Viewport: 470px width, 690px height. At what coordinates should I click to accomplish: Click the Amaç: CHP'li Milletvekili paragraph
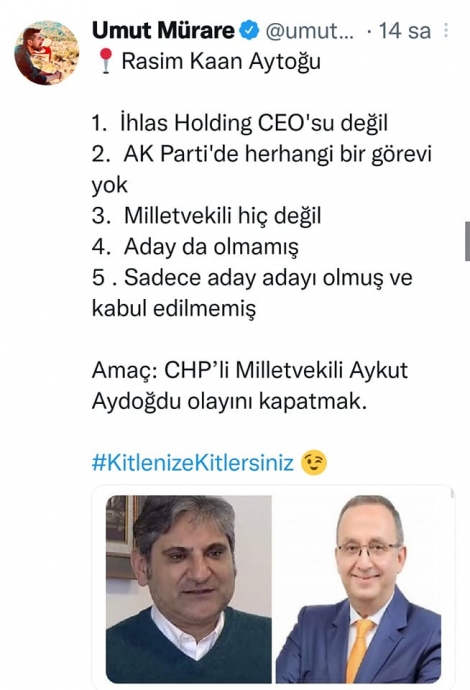tap(250, 385)
